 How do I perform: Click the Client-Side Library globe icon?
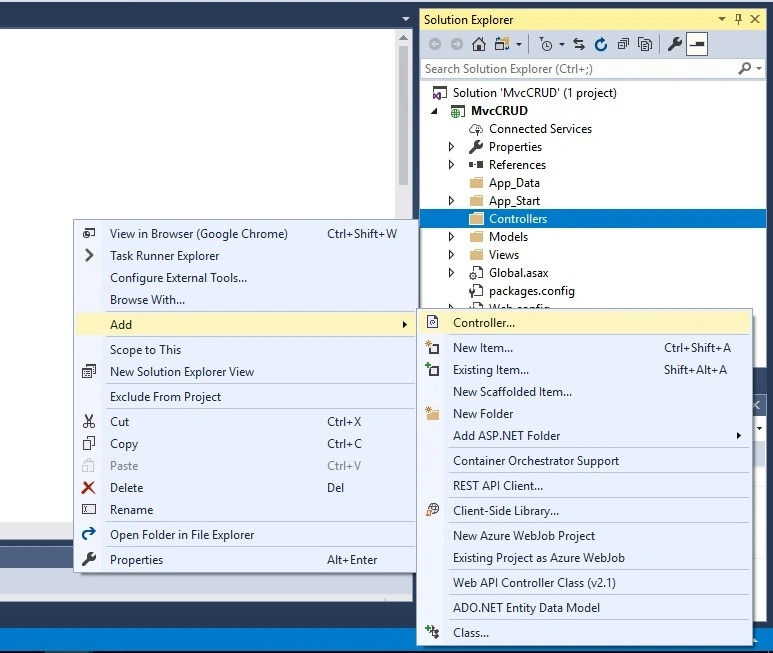click(x=432, y=510)
